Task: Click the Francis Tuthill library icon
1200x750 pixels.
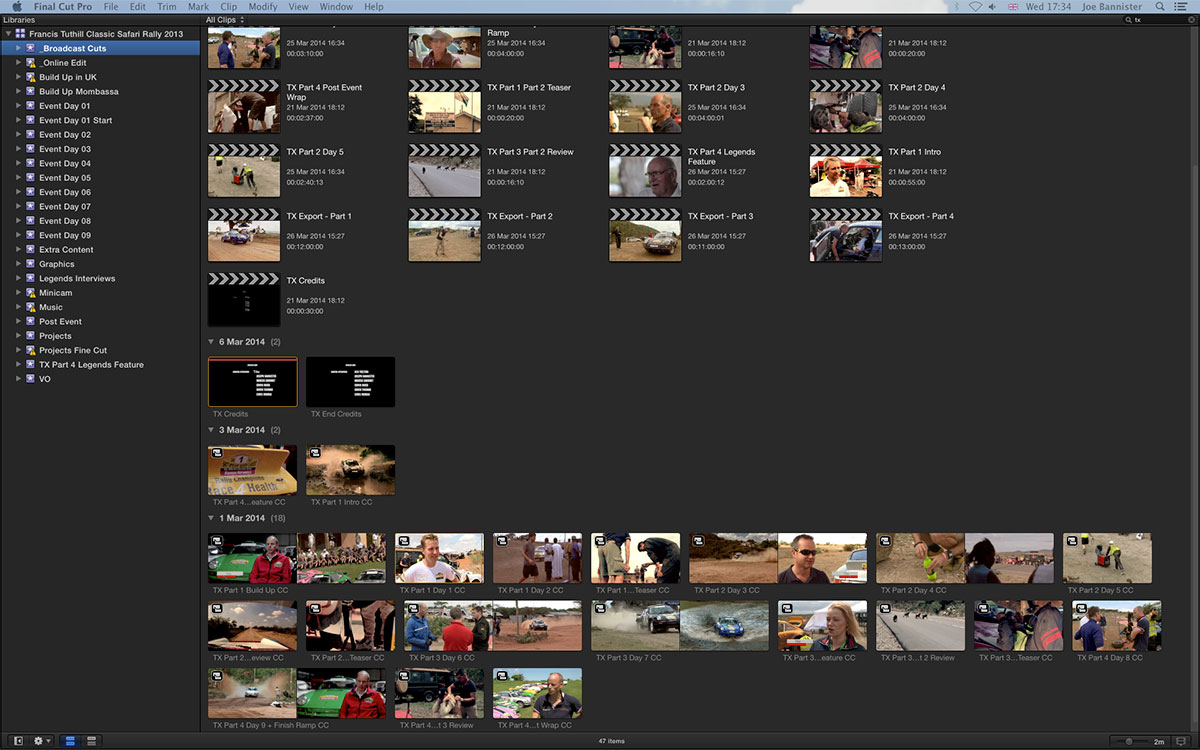Action: 20,34
